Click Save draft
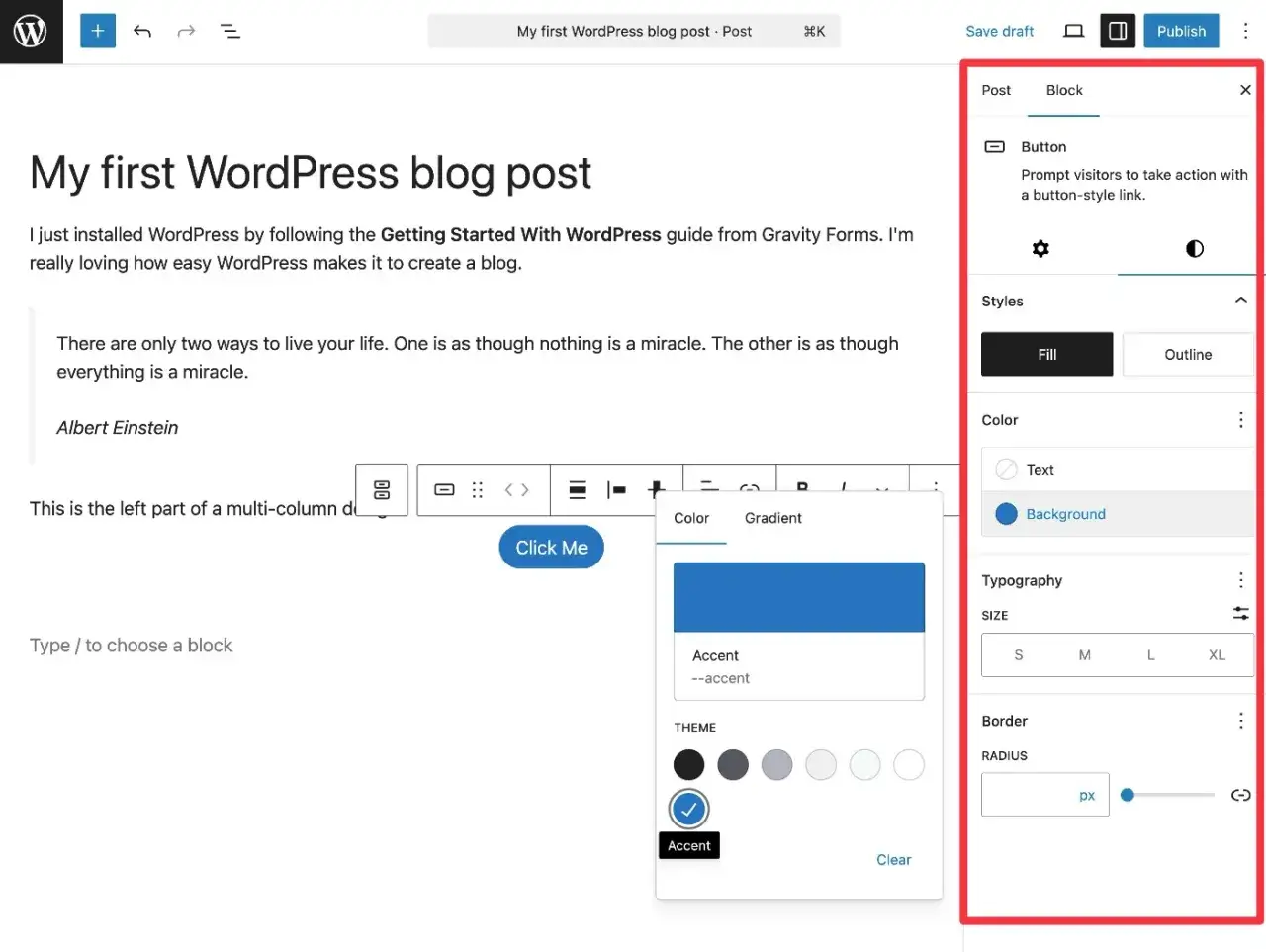 pyautogui.click(x=999, y=31)
